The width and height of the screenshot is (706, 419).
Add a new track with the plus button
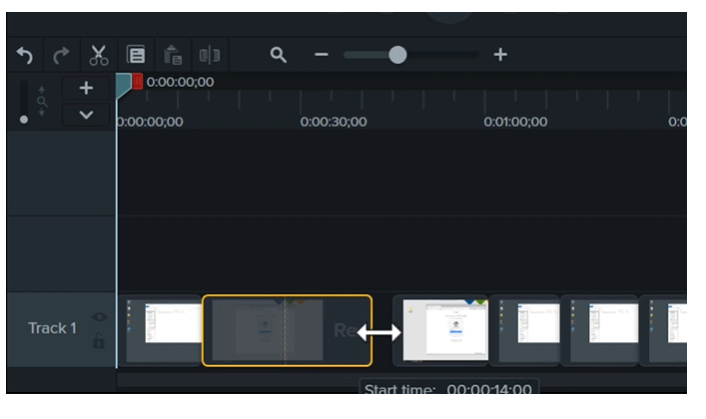click(x=86, y=88)
